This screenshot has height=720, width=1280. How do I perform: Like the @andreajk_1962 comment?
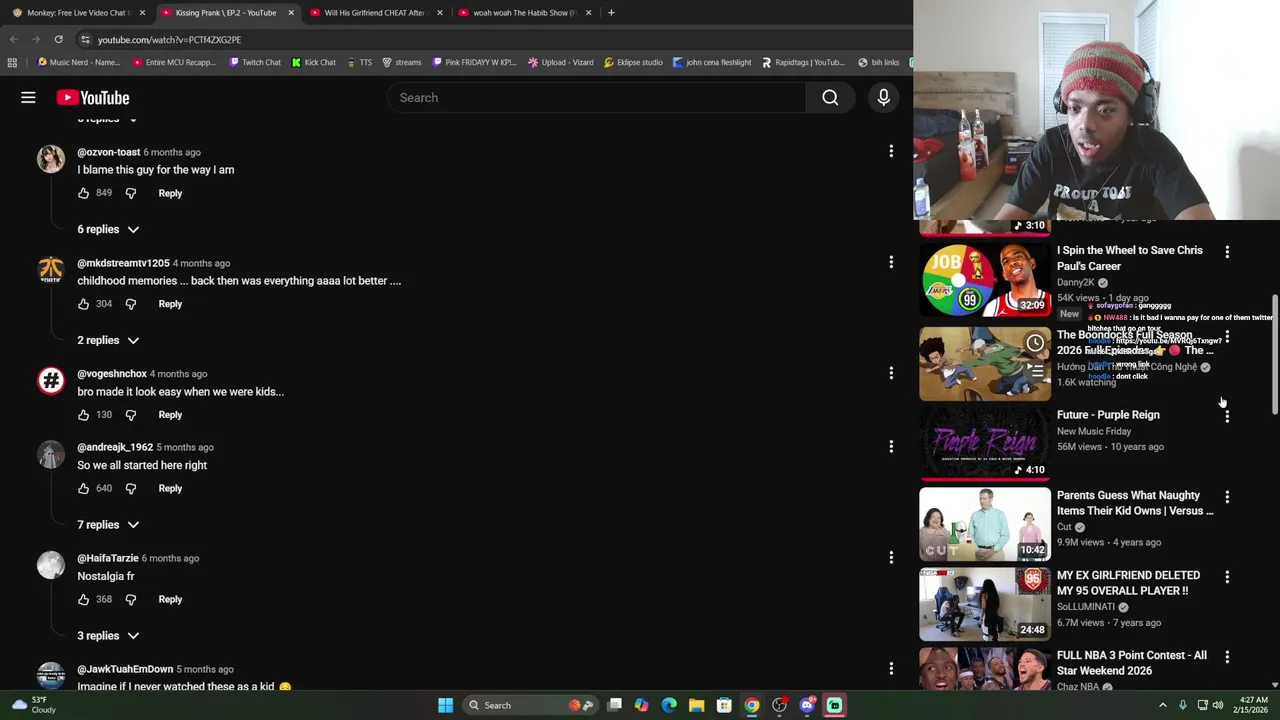pyautogui.click(x=83, y=488)
